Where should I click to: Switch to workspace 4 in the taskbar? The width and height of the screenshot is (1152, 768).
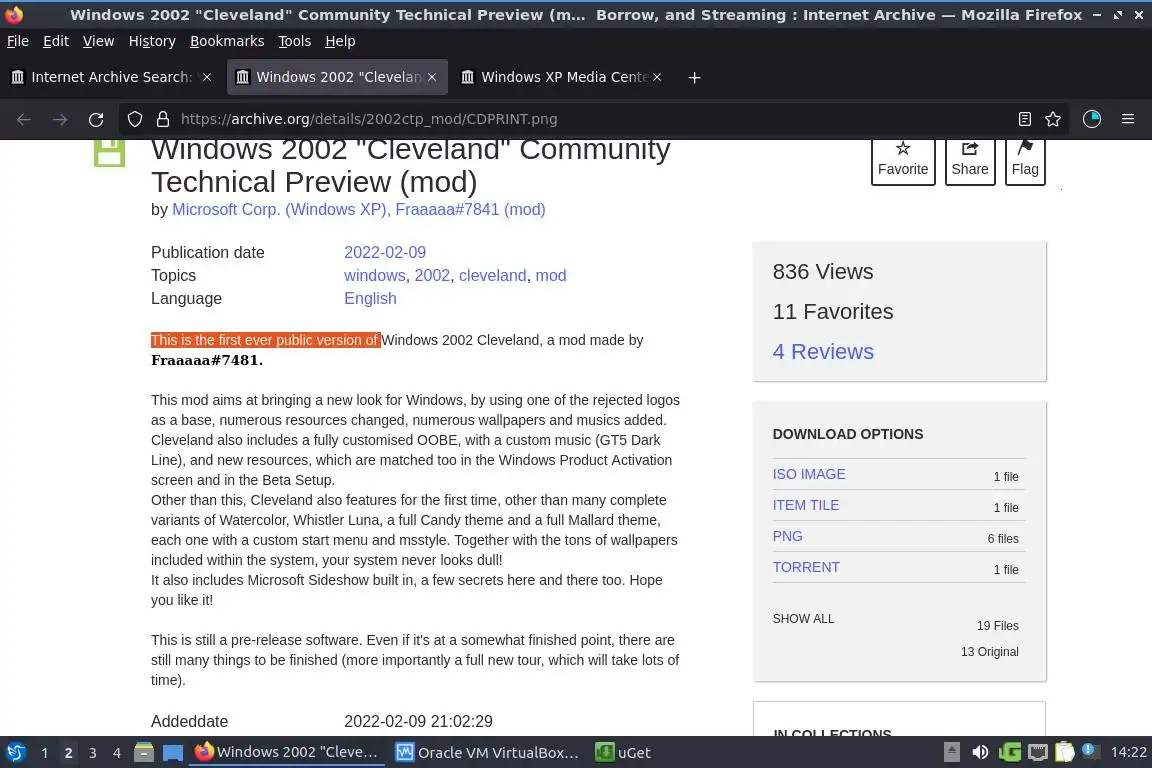(x=117, y=753)
